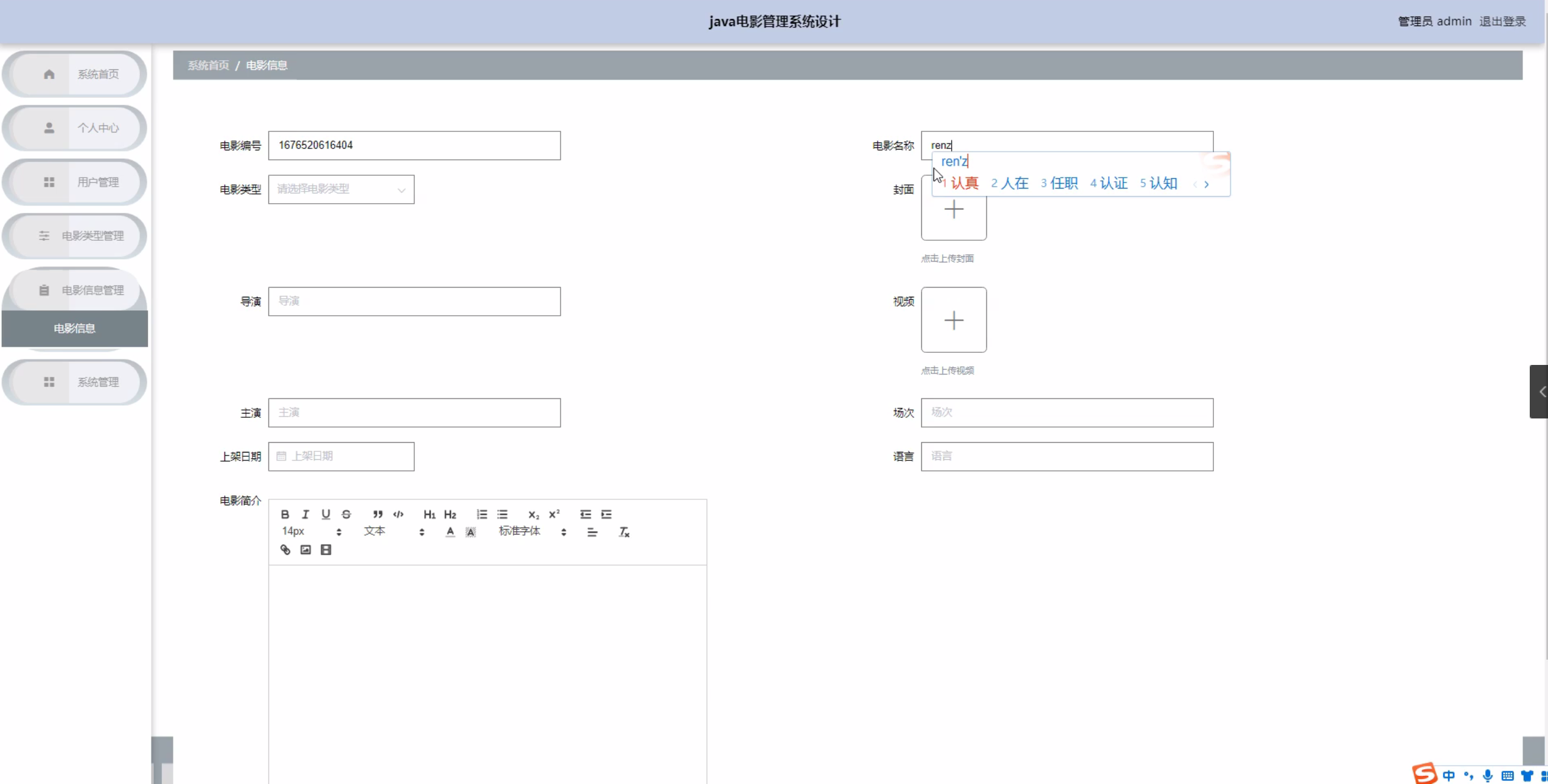Open 个人中心 in the sidebar
The image size is (1548, 784).
[75, 128]
